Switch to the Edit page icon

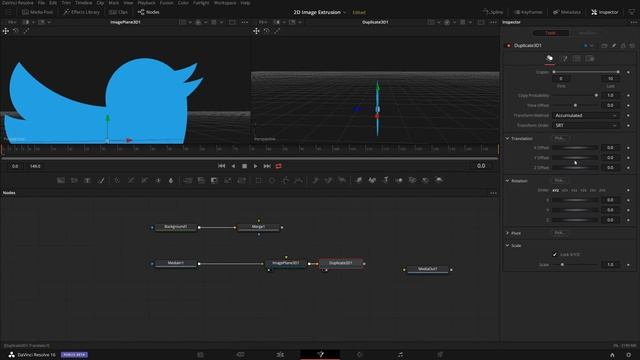point(280,354)
